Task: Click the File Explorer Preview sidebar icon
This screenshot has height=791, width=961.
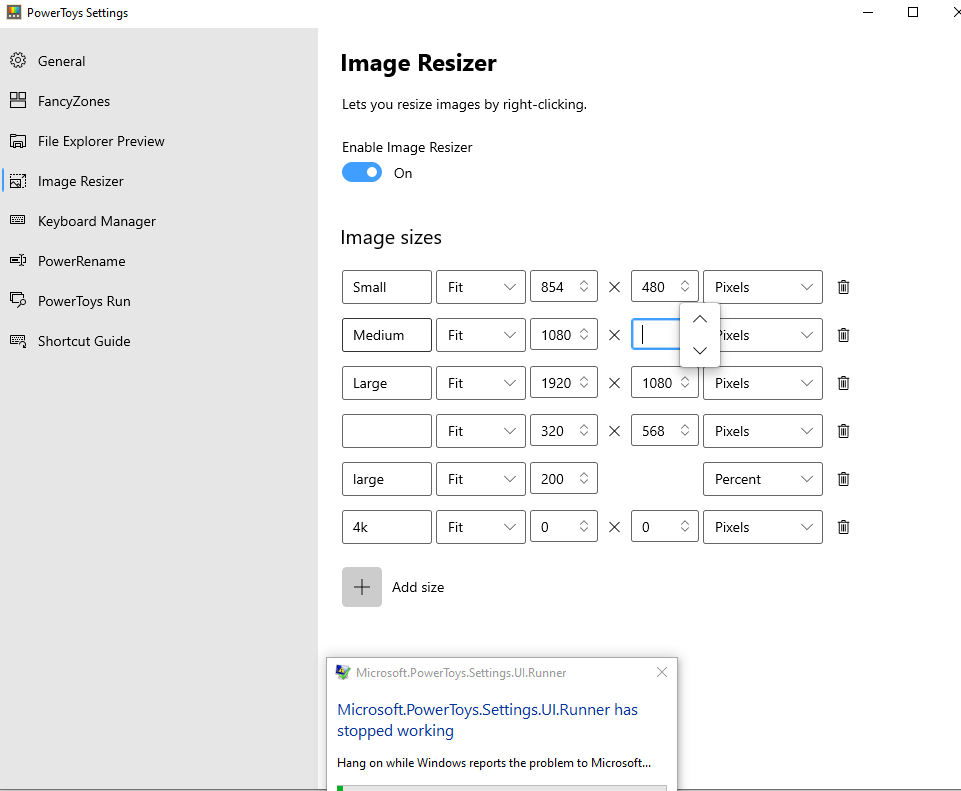Action: 18,141
